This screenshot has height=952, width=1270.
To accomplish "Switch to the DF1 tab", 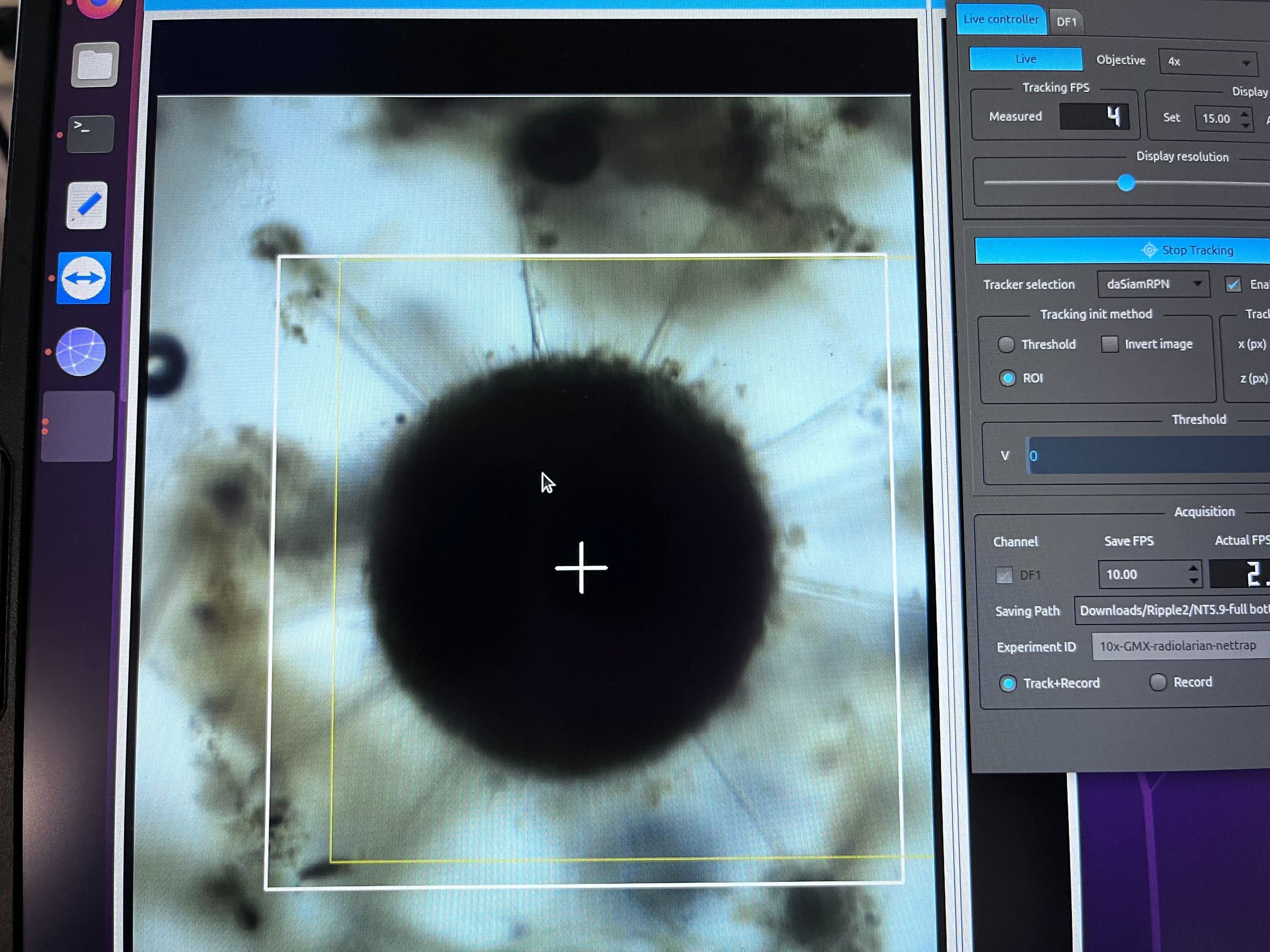I will [x=1066, y=22].
